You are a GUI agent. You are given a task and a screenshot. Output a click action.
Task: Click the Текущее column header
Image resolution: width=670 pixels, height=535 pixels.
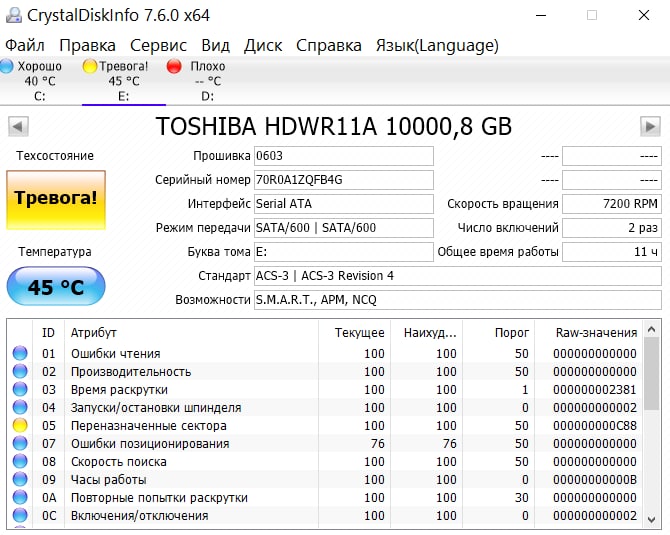point(354,332)
